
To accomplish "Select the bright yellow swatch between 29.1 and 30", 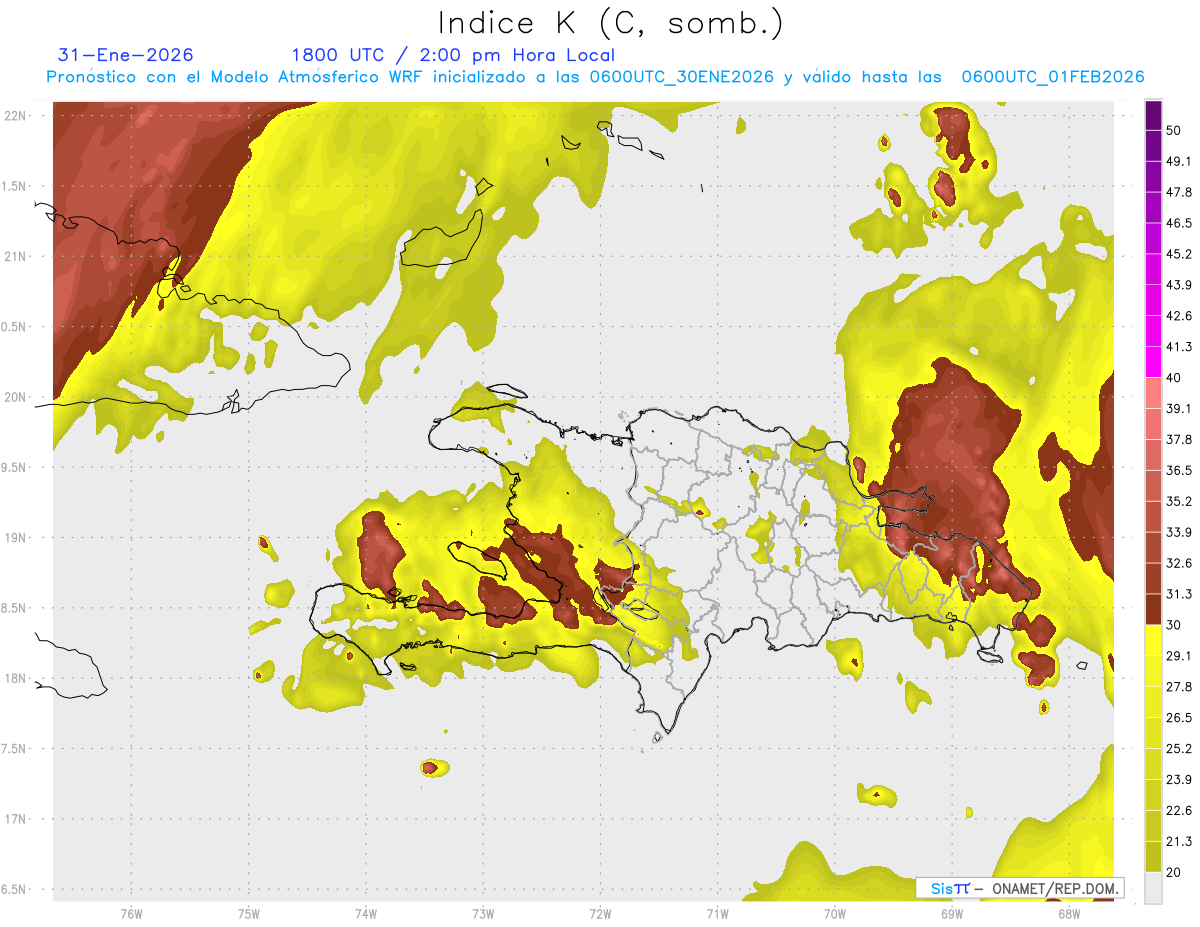I will coord(1153,641).
